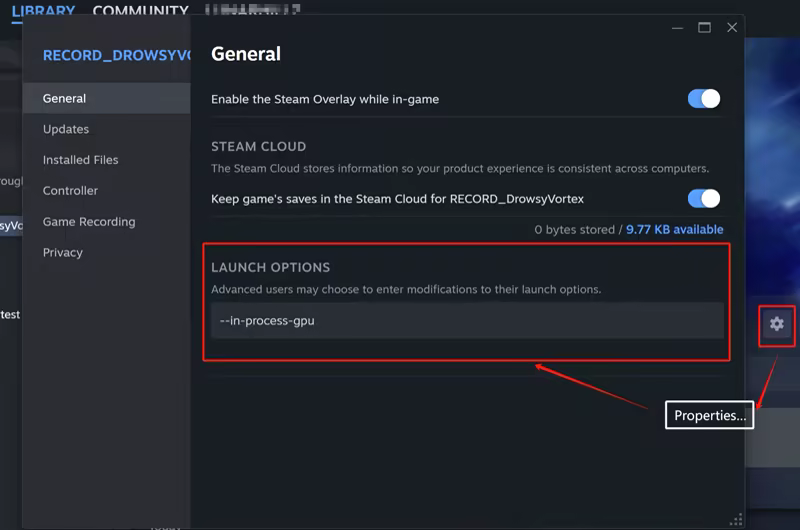Screen dimensions: 800x530
Task: Open the Controller settings section
Action: (70, 191)
